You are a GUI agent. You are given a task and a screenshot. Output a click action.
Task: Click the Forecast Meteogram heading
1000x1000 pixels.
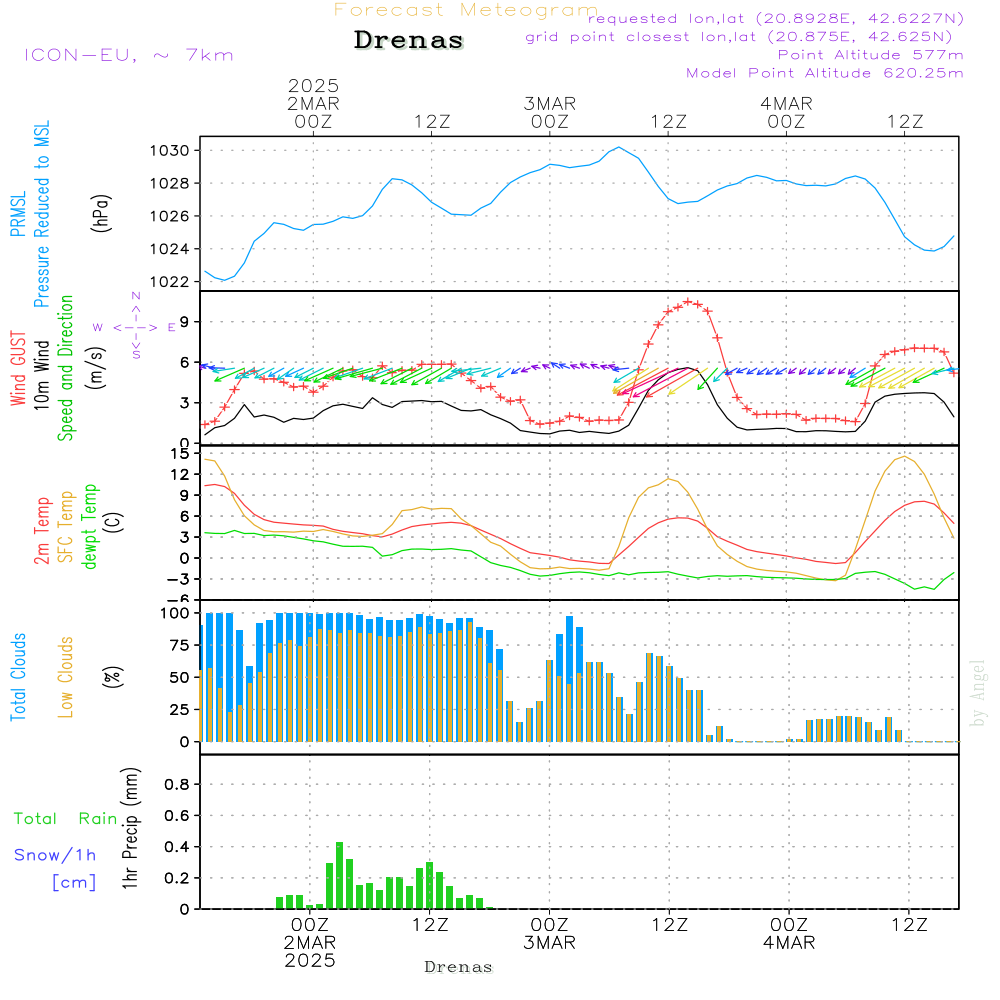(466, 10)
